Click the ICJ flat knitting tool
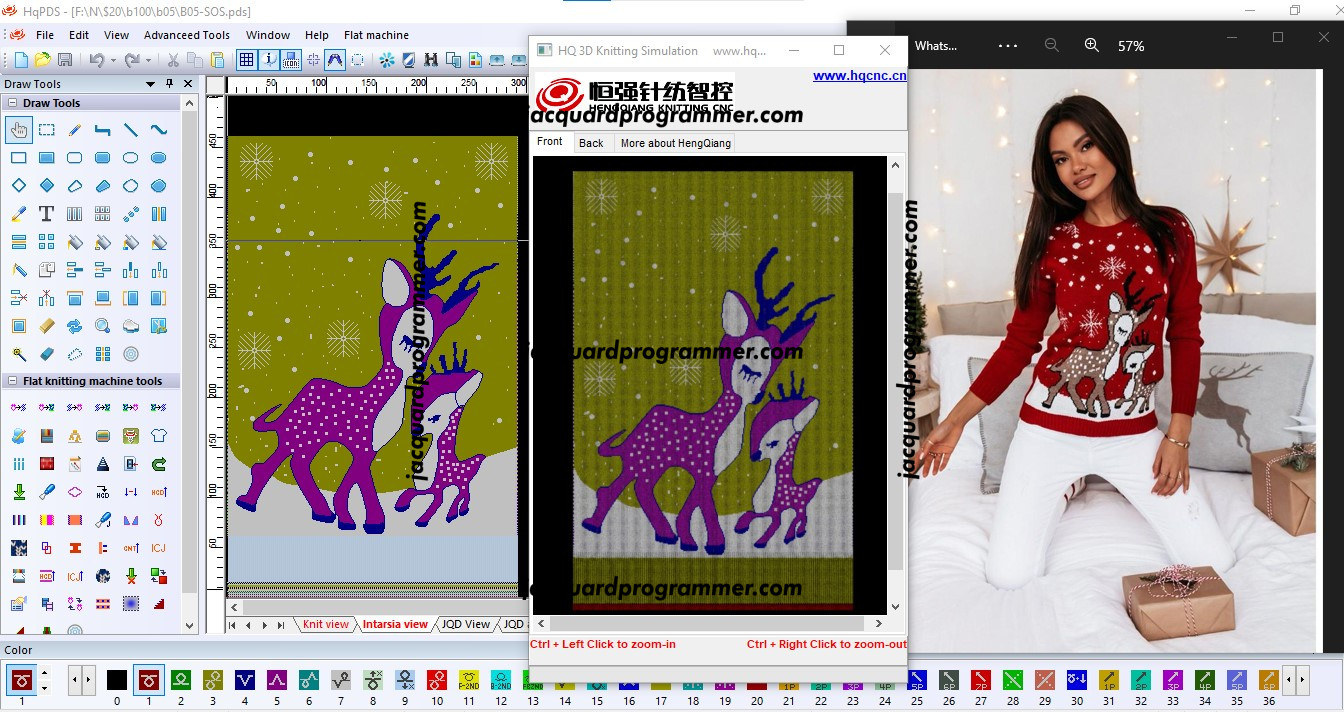 pos(159,547)
